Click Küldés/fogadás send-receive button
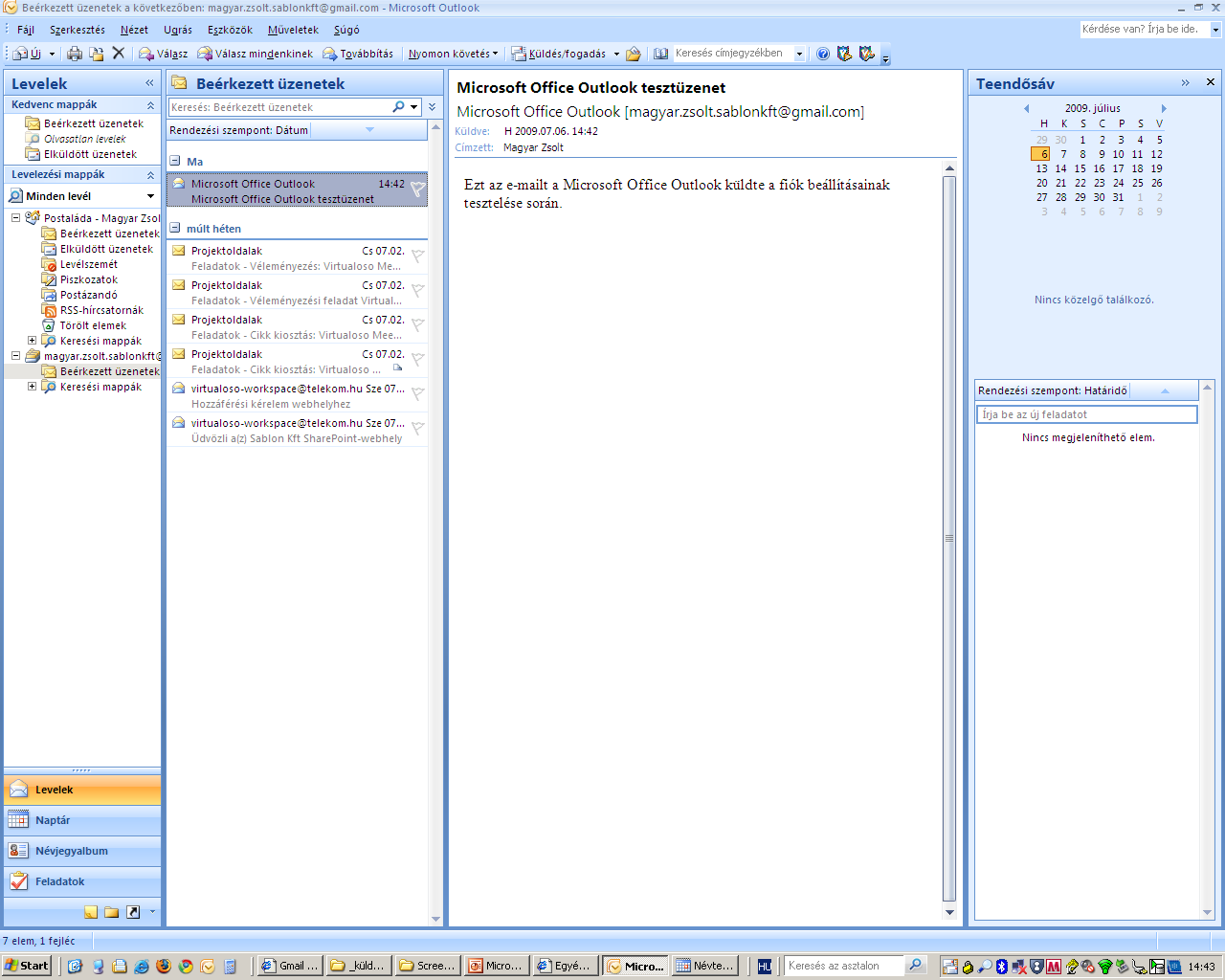Screen dimensions: 1225x980 (x=559, y=54)
